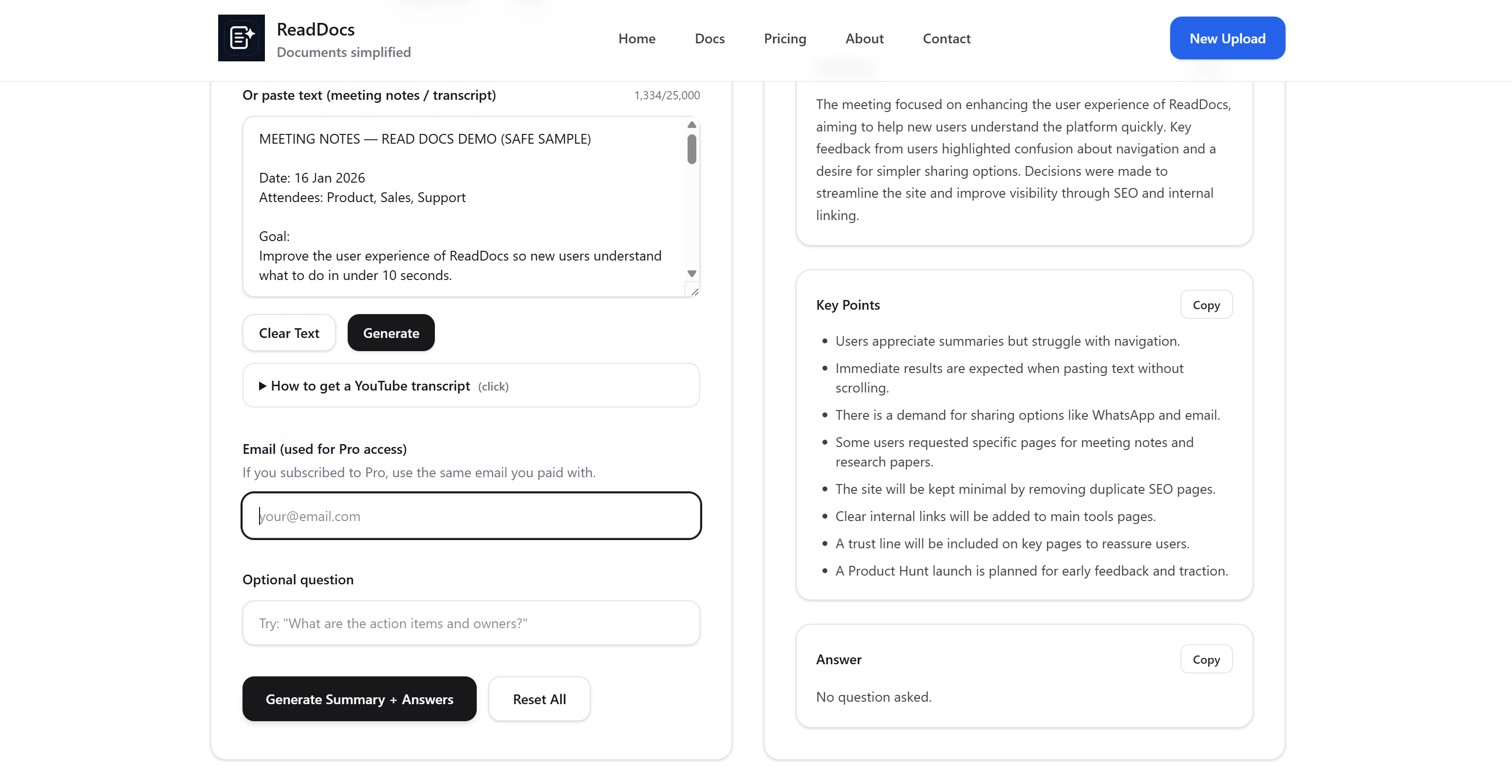
Task: Click Reset All to clear everything
Action: [540, 699]
